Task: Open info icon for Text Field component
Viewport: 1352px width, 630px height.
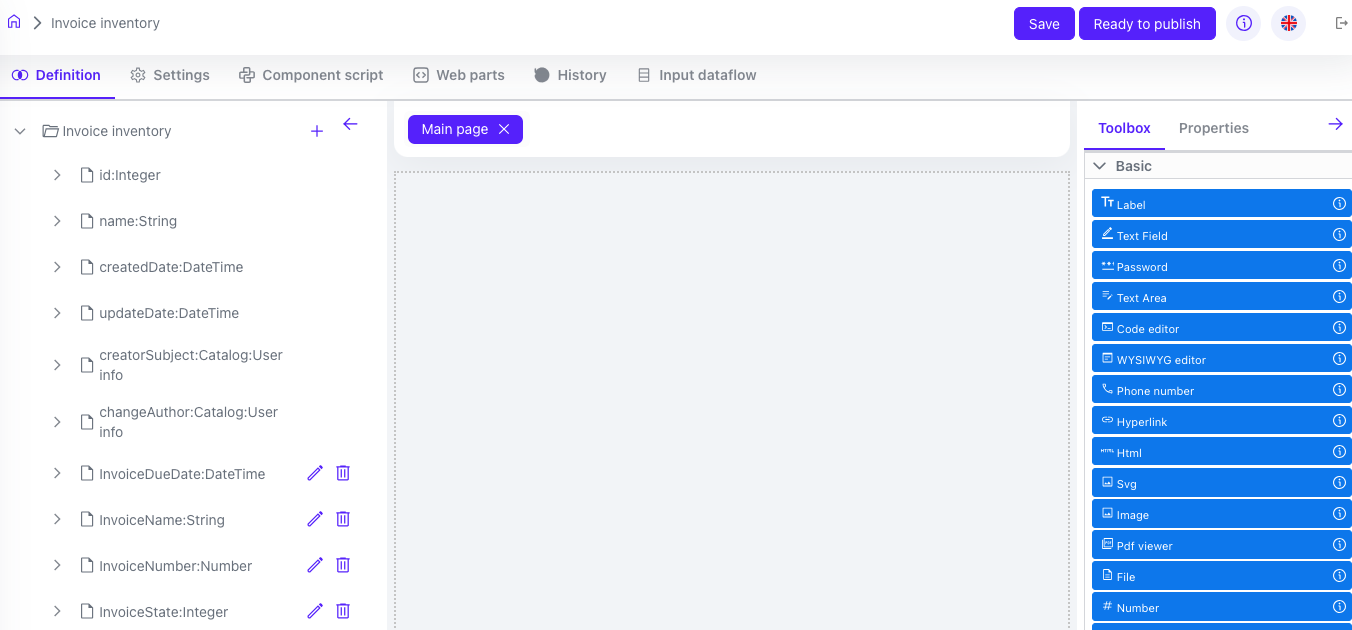Action: coord(1339,235)
